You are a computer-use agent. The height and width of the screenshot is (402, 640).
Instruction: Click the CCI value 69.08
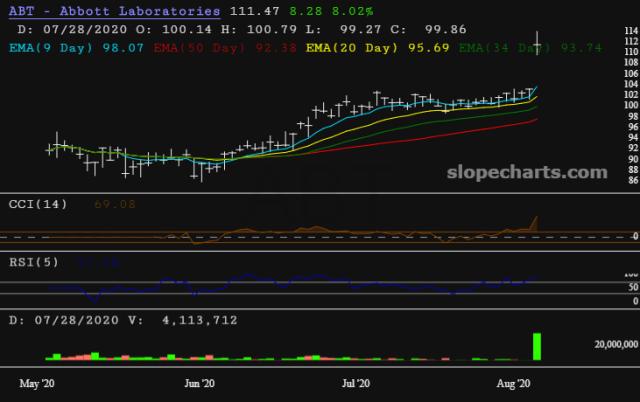click(x=115, y=204)
